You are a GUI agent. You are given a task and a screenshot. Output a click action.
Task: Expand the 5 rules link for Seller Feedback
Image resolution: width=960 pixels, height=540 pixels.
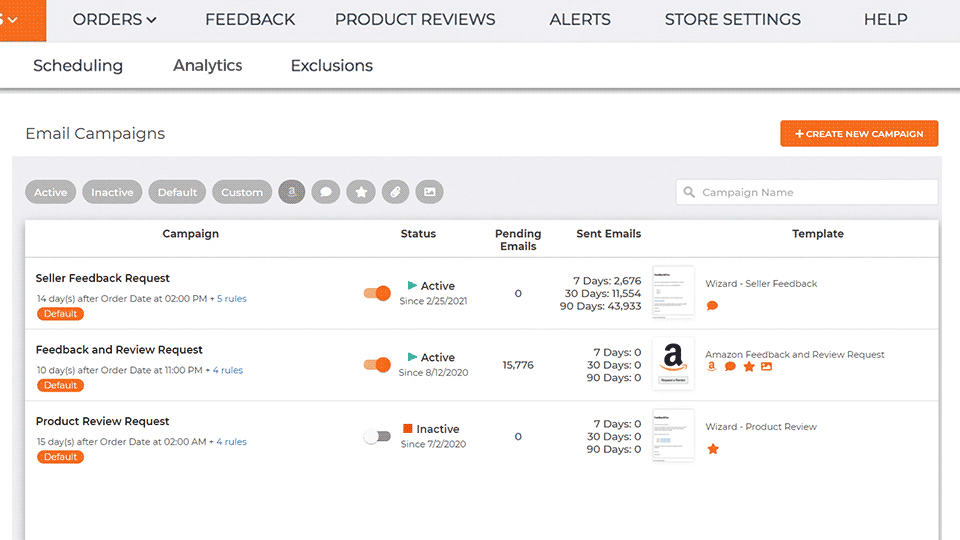[x=231, y=299]
